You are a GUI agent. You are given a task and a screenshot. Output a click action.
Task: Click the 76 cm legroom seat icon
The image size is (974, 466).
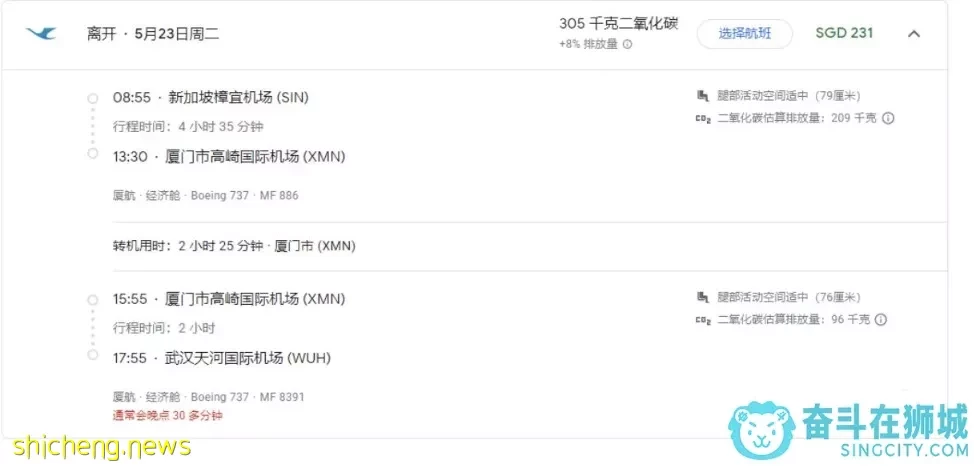[703, 298]
